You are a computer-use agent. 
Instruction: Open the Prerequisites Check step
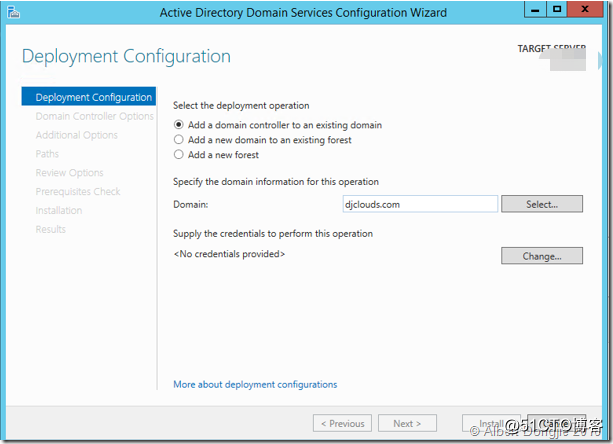click(78, 192)
